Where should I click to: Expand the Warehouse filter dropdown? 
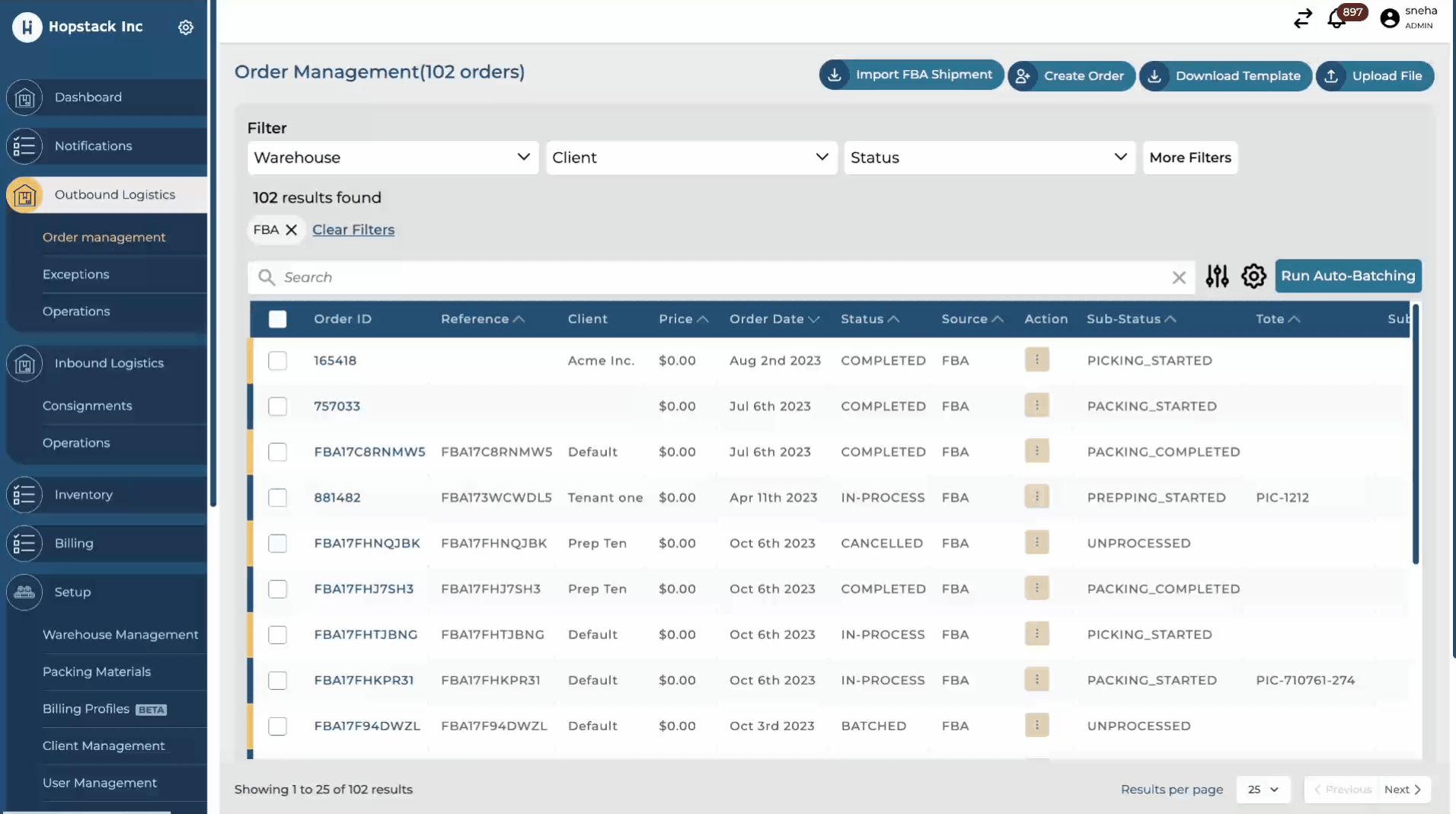[x=392, y=158]
